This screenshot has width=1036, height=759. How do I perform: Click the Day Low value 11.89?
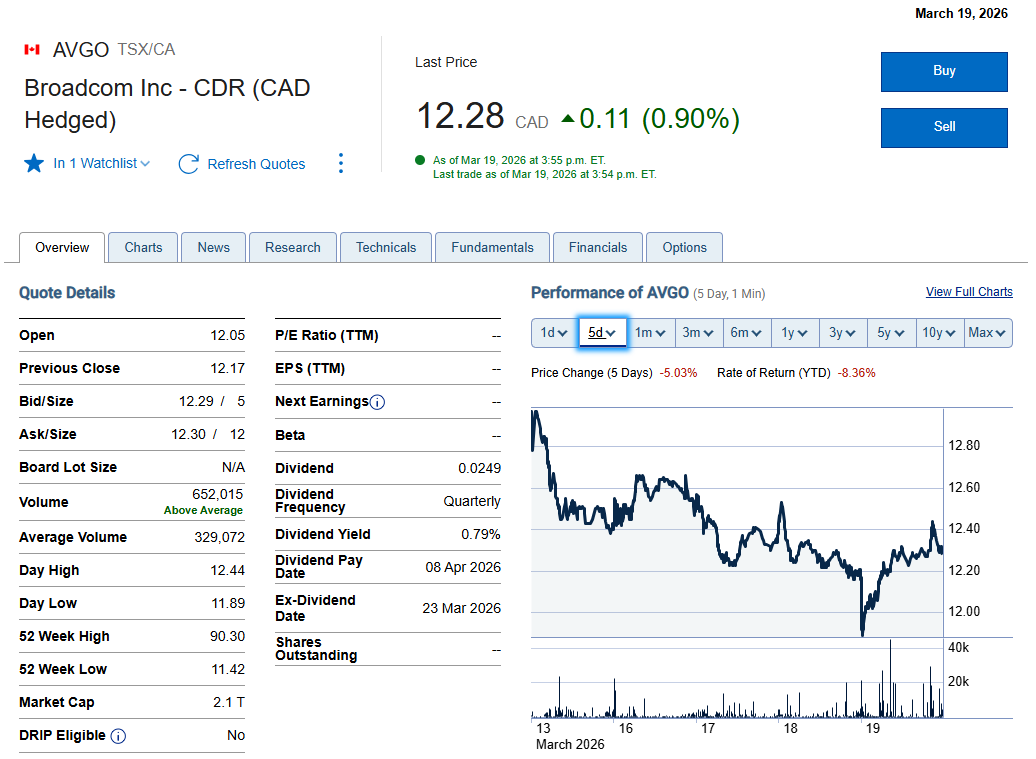tap(228, 604)
